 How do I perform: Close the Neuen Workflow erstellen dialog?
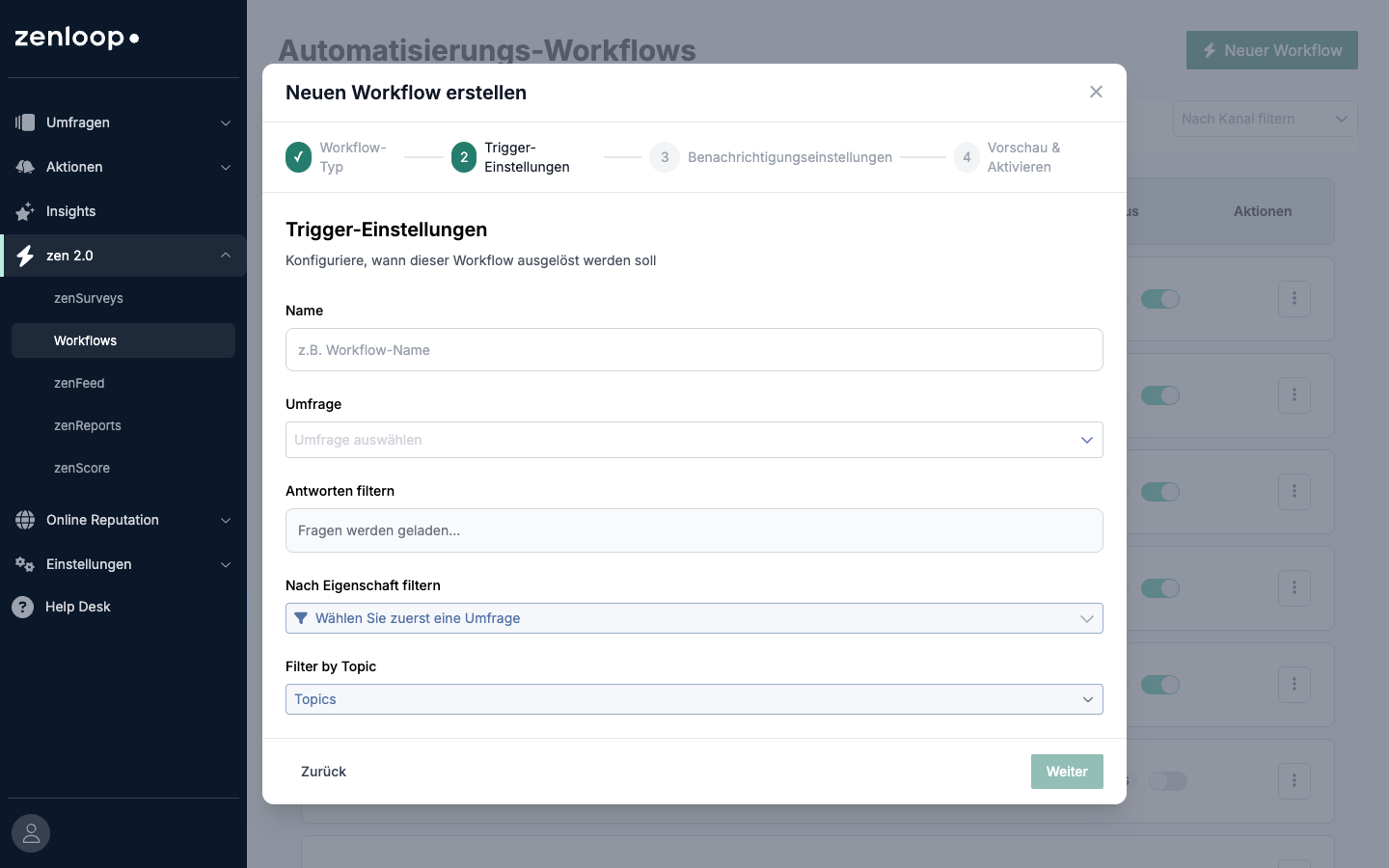coord(1096,92)
